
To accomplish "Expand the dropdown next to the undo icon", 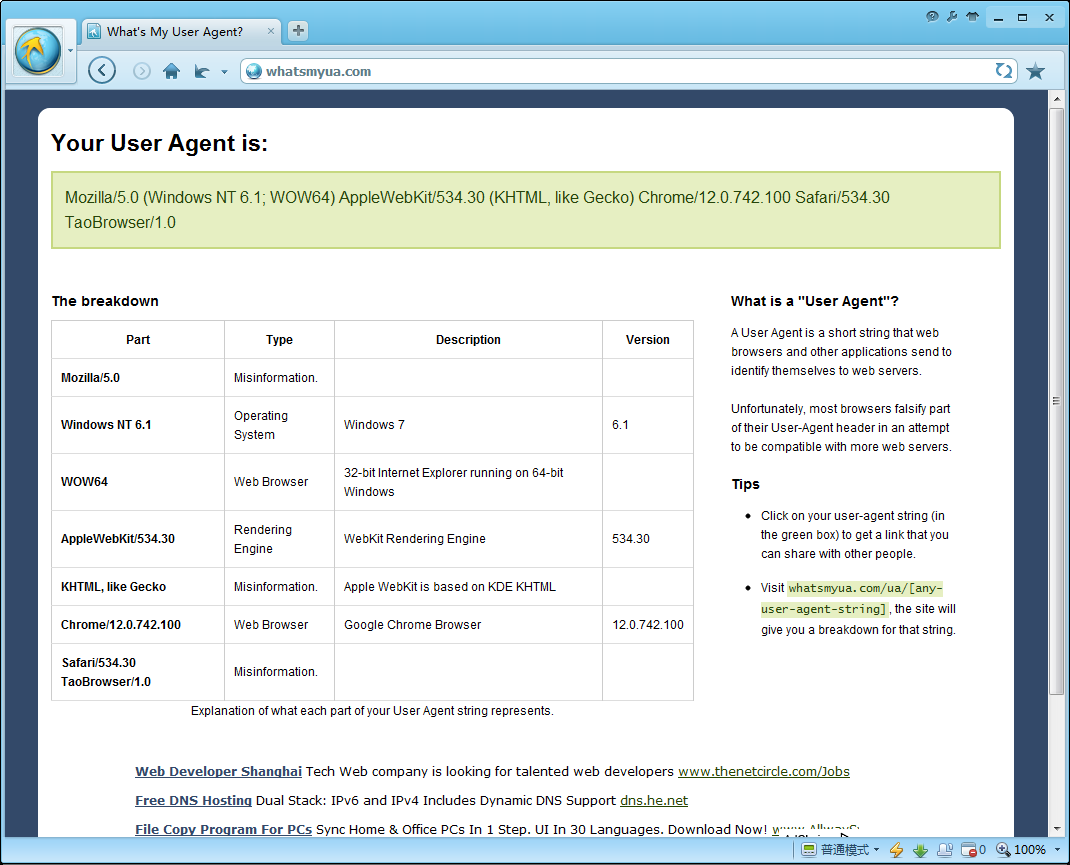I will click(224, 72).
